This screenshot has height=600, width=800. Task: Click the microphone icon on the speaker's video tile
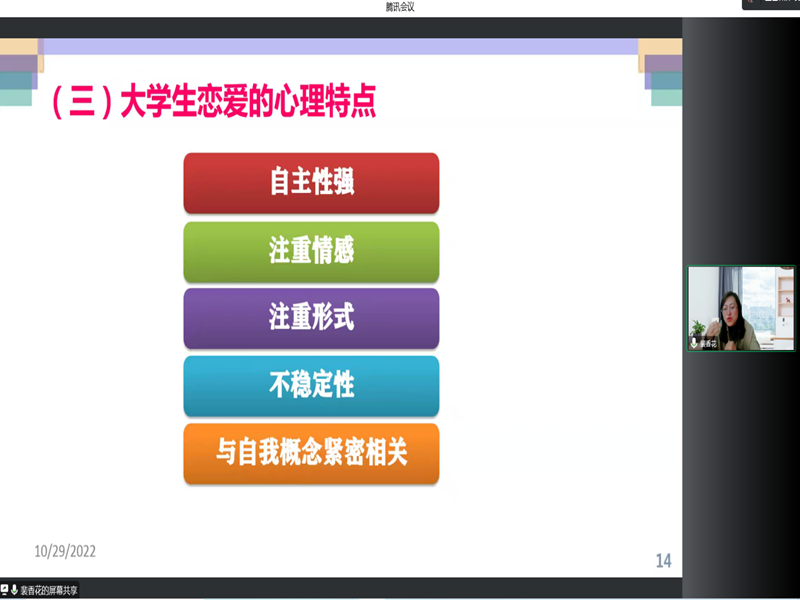[x=694, y=342]
